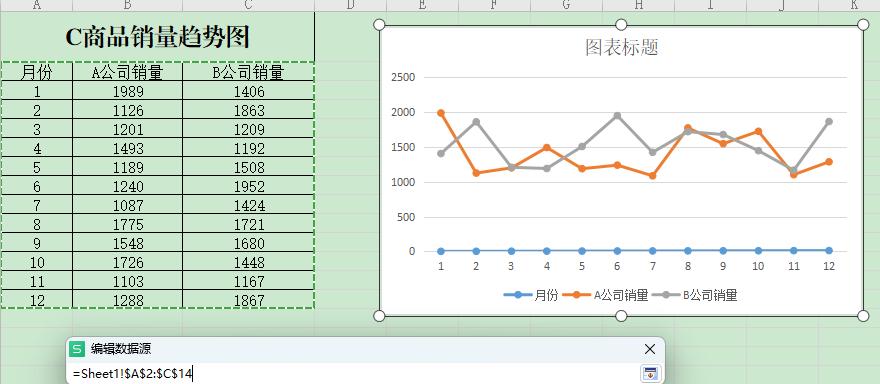Click the orange A公司销量 point at month 1
The height and width of the screenshot is (384, 880).
[x=441, y=113]
